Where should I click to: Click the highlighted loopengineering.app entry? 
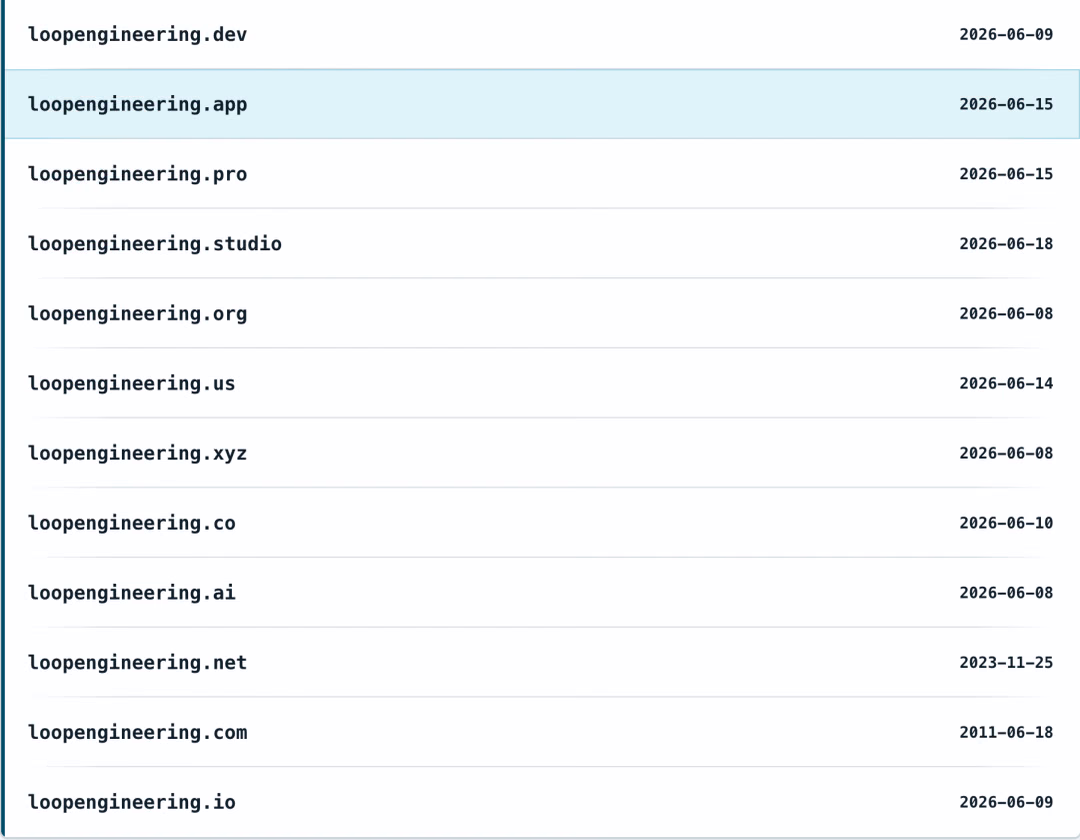(x=542, y=104)
